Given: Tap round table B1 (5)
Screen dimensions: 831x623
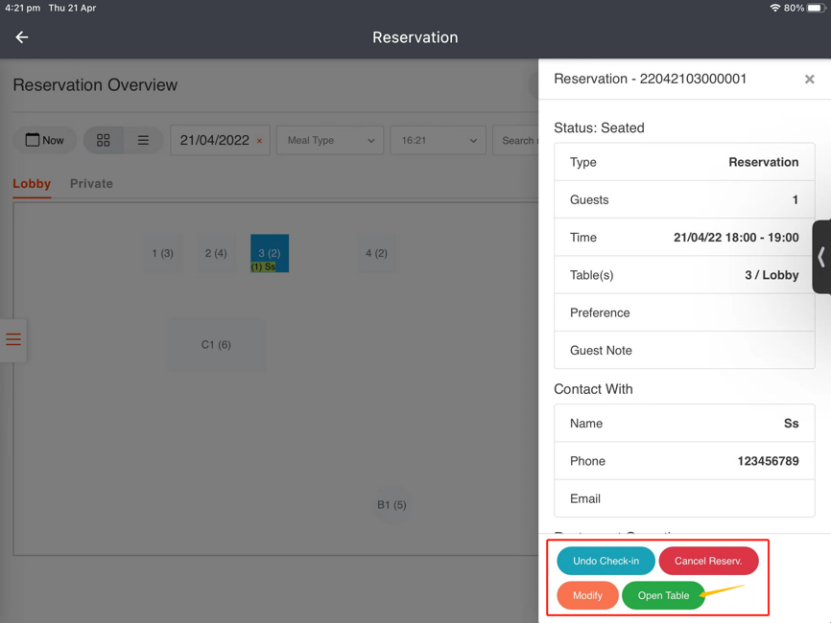Looking at the screenshot, I should click(x=391, y=505).
